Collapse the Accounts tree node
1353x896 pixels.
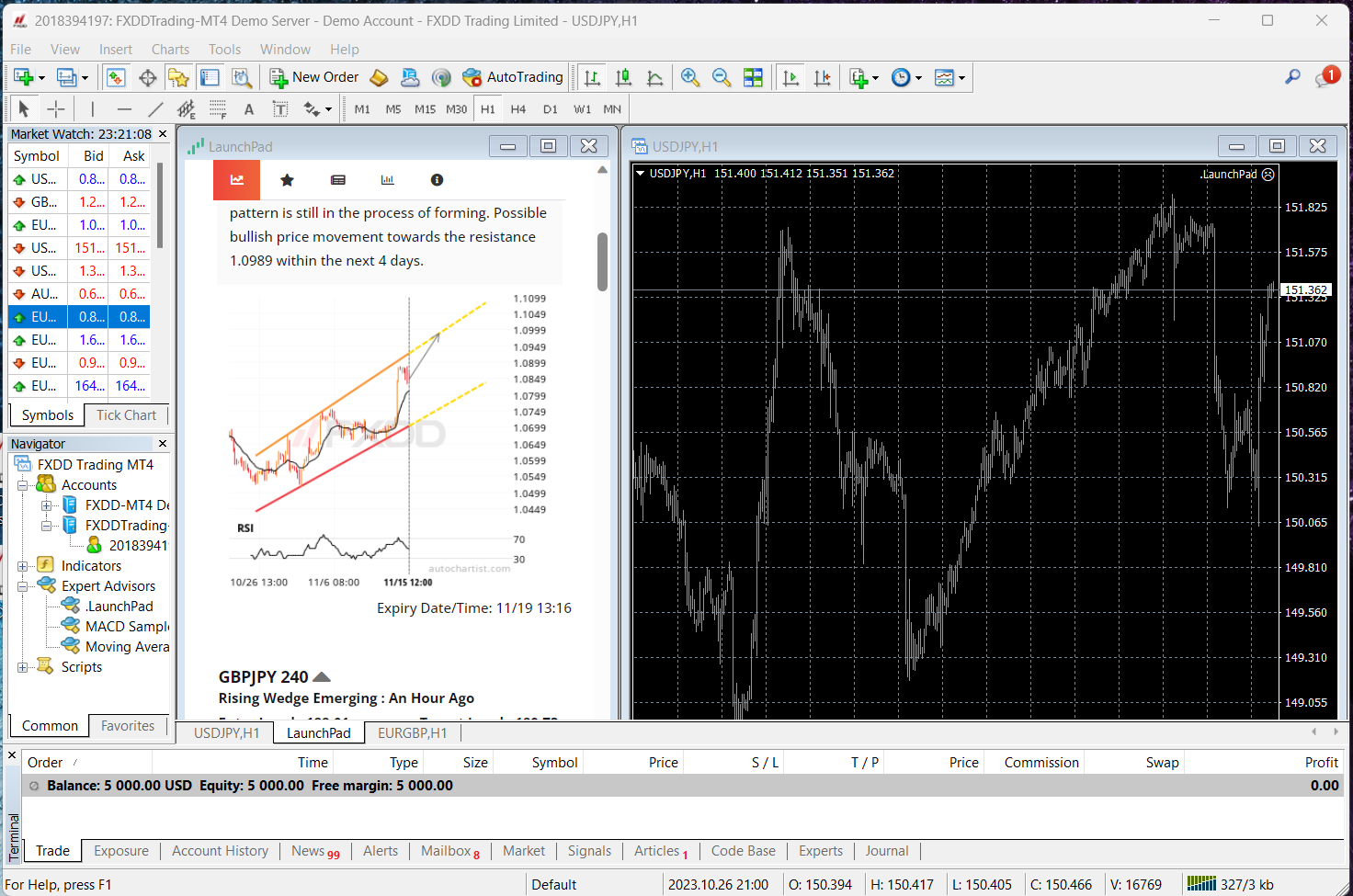(x=22, y=485)
